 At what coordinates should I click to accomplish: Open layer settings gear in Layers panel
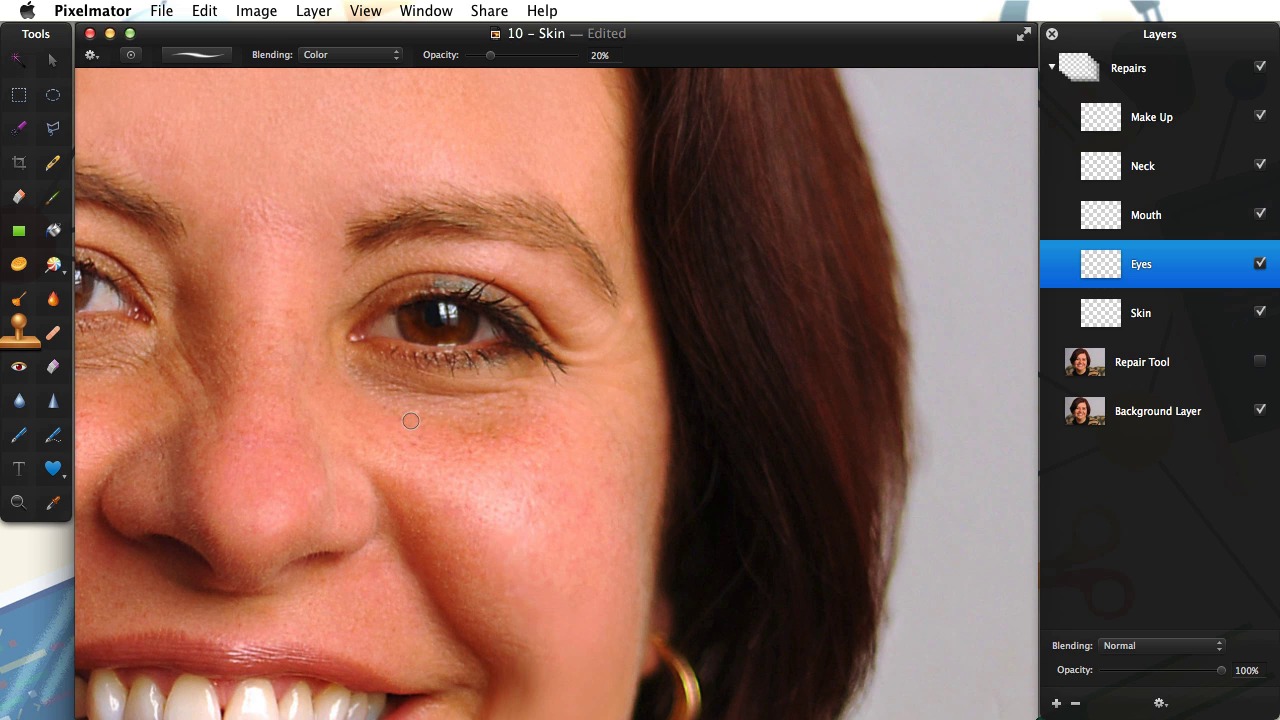(1160, 703)
